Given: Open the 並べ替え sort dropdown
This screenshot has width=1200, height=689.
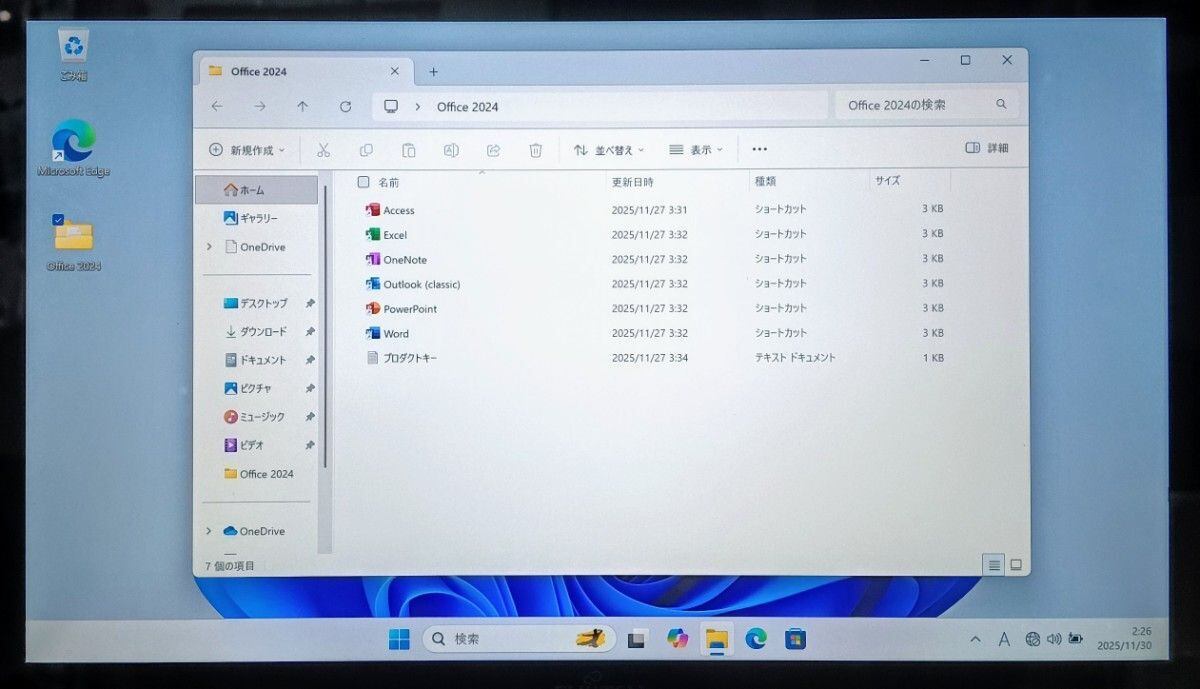Looking at the screenshot, I should (609, 150).
